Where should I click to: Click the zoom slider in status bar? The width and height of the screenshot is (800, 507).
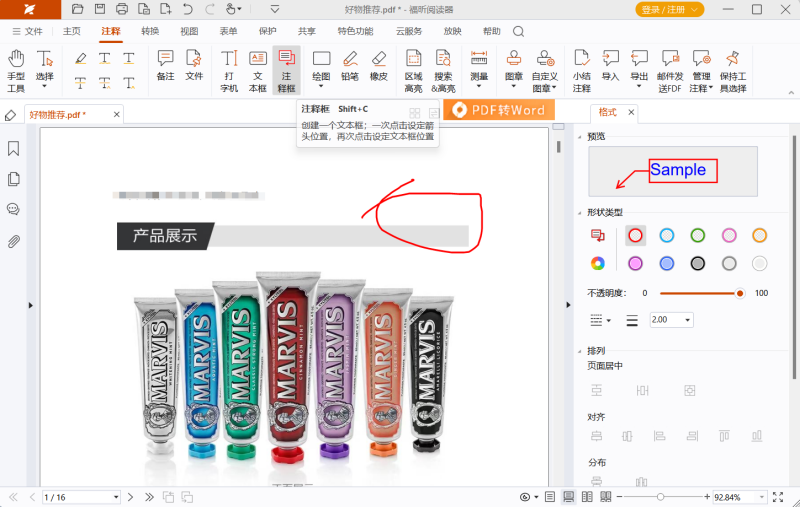[660, 497]
